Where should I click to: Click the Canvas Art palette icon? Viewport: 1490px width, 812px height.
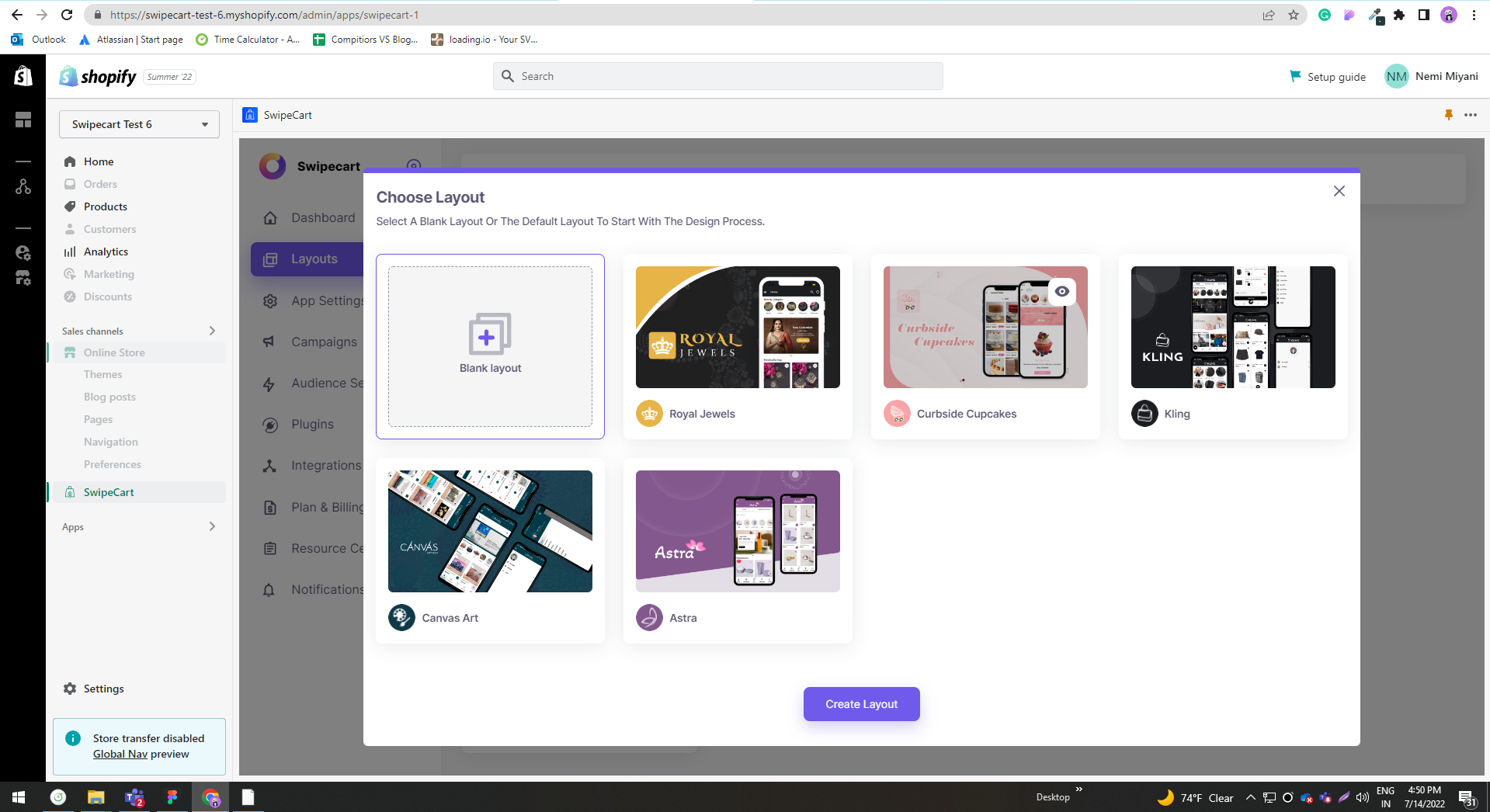(401, 618)
